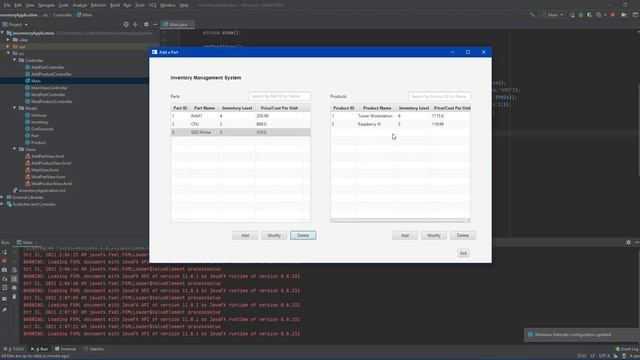Click the red Stop icon in top toolbar
Viewport: 640px width, 360px height.
613,15
